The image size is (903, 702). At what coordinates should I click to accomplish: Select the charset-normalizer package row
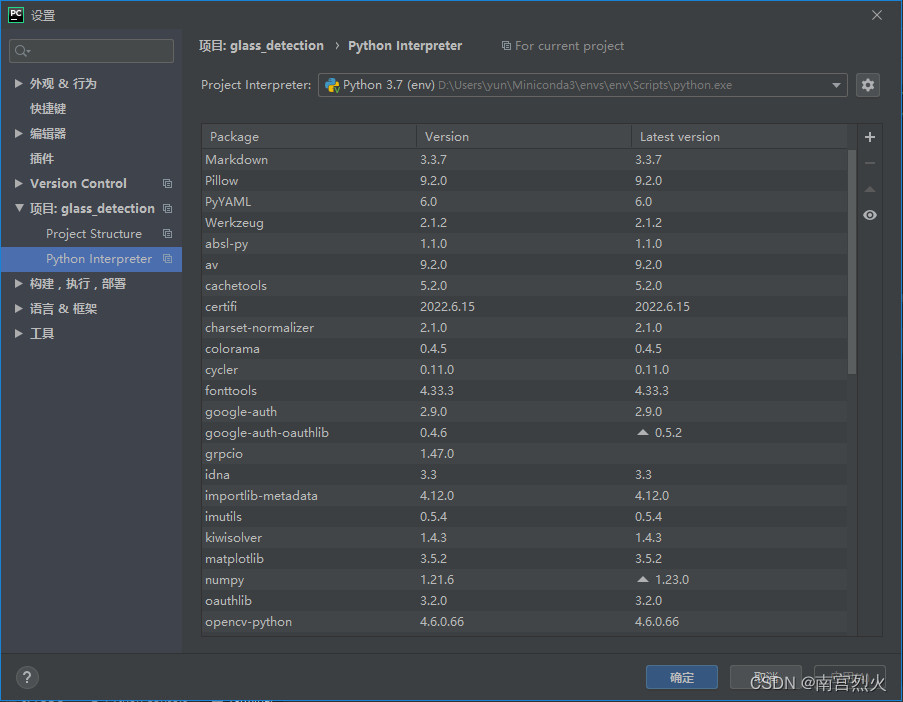pos(525,328)
